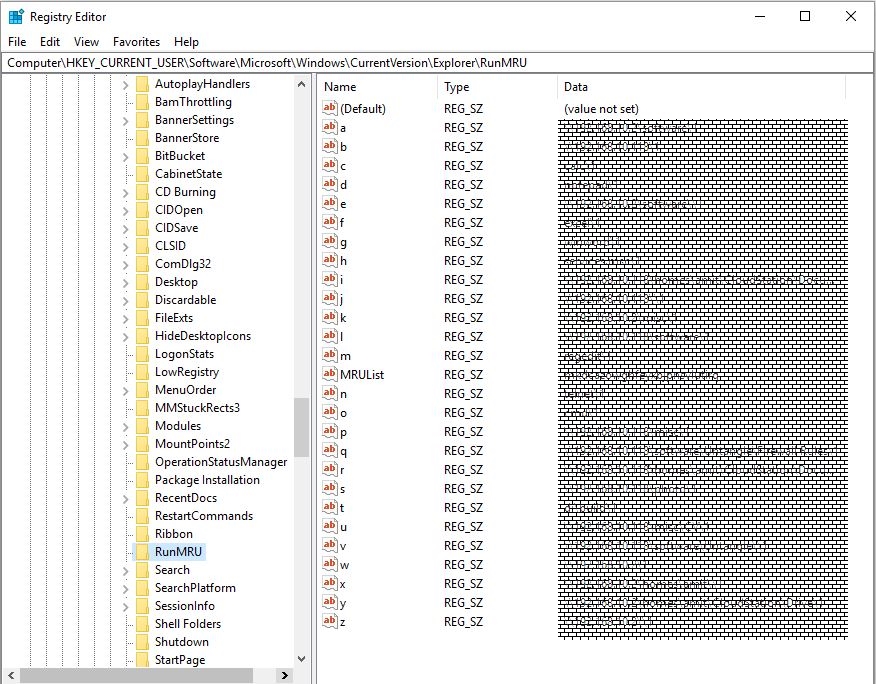876x684 pixels.
Task: Select the BamThrottling tree key
Action: [x=193, y=102]
